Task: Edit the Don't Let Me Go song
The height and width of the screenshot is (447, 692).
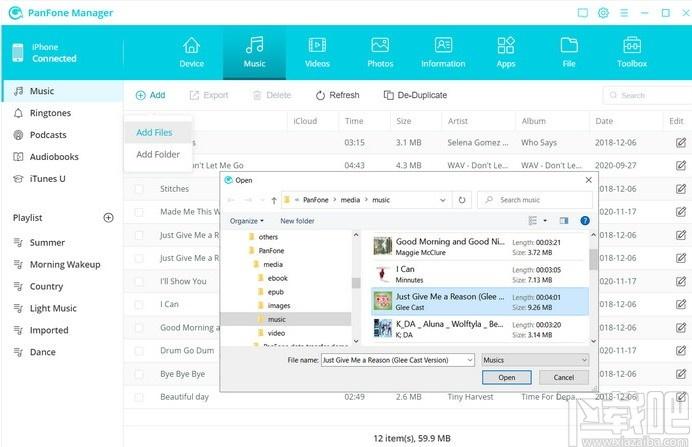Action: coord(681,165)
